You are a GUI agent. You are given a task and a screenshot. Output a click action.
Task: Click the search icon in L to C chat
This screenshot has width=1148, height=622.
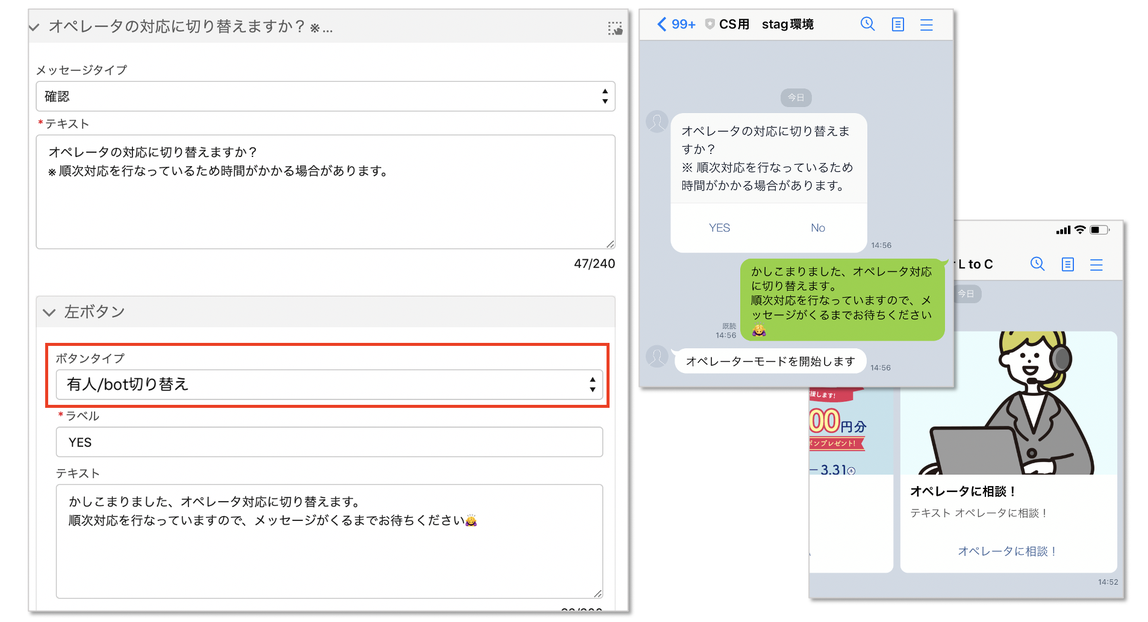(1037, 264)
